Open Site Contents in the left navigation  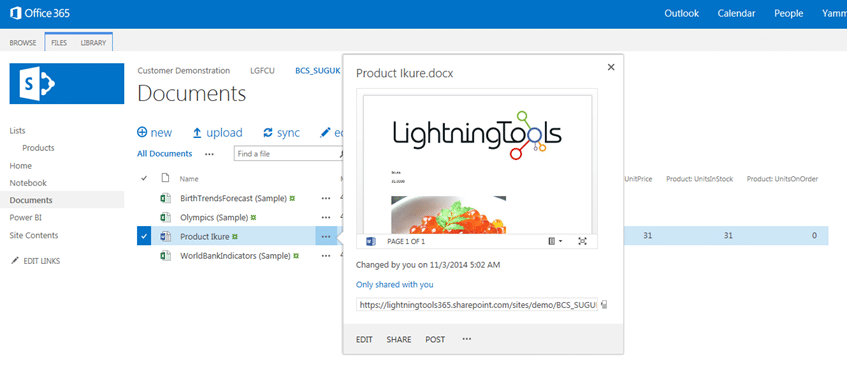point(33,235)
